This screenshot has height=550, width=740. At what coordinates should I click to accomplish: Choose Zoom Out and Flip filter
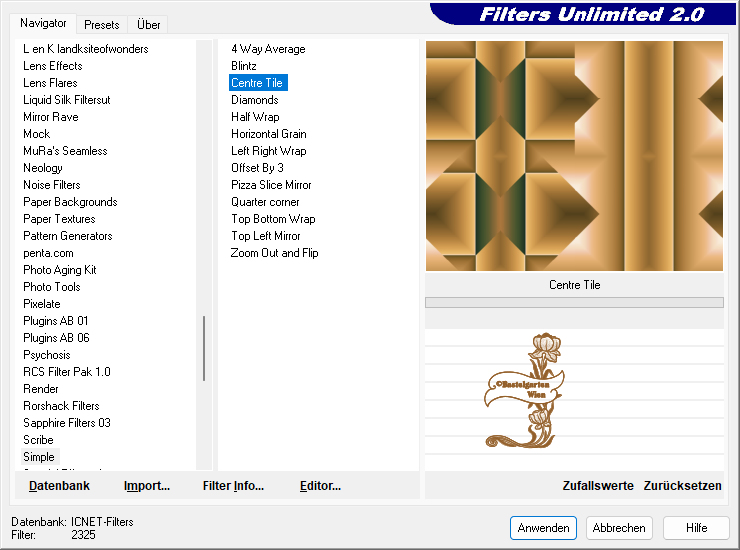274,253
